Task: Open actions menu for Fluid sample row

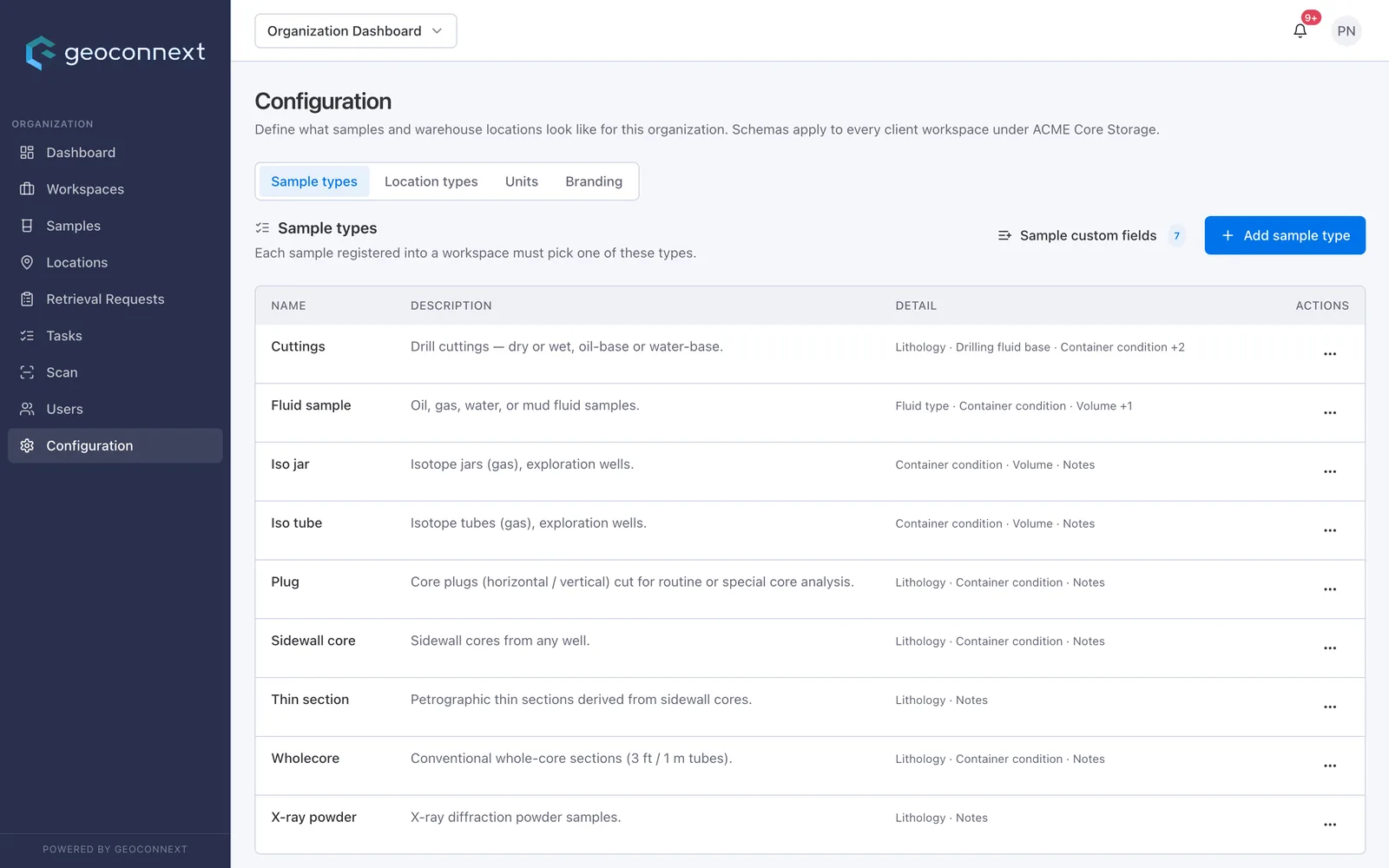Action: click(x=1329, y=413)
